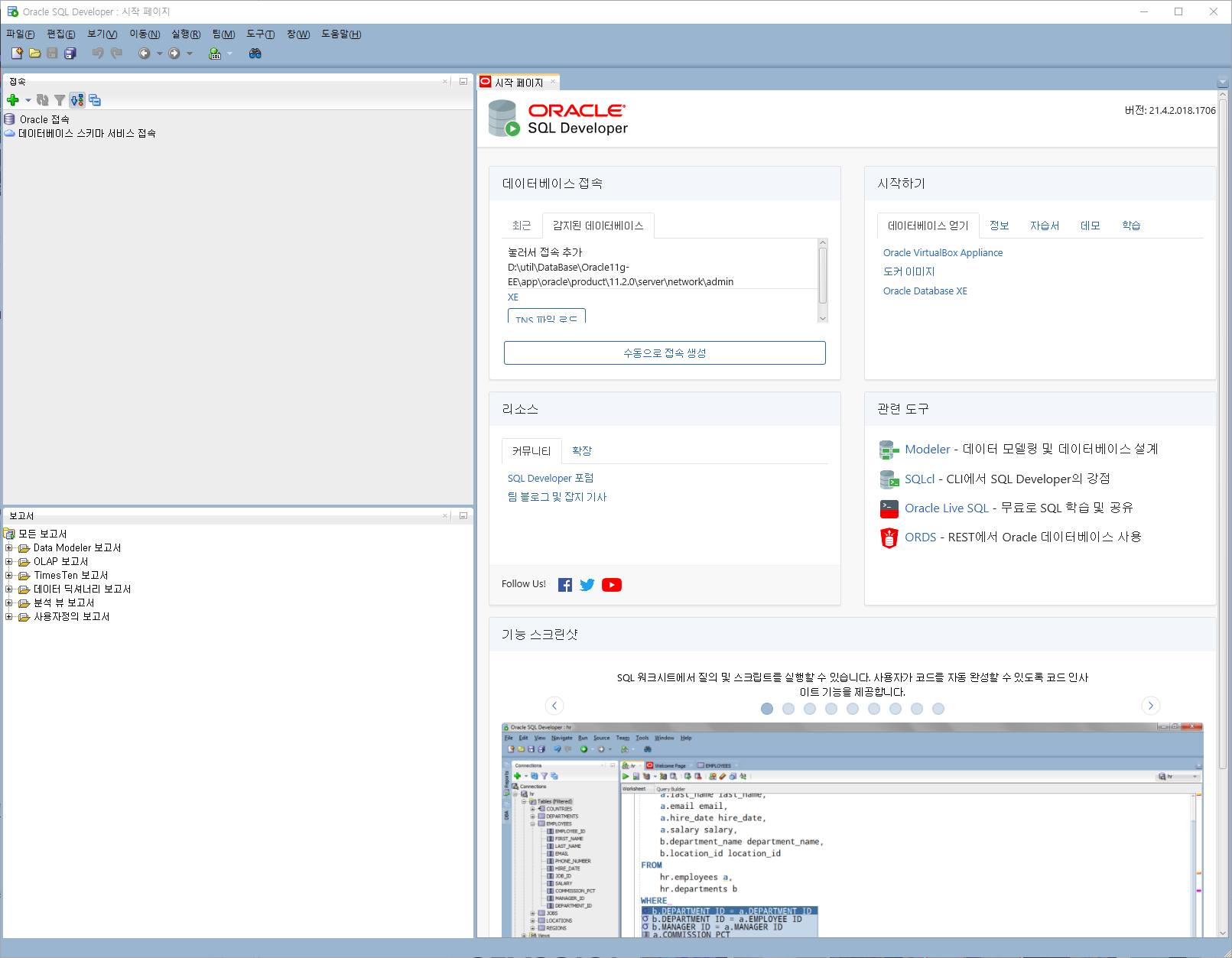This screenshot has height=958, width=1232.
Task: Expand the TimesTen 보고서 node
Action: pos(9,575)
